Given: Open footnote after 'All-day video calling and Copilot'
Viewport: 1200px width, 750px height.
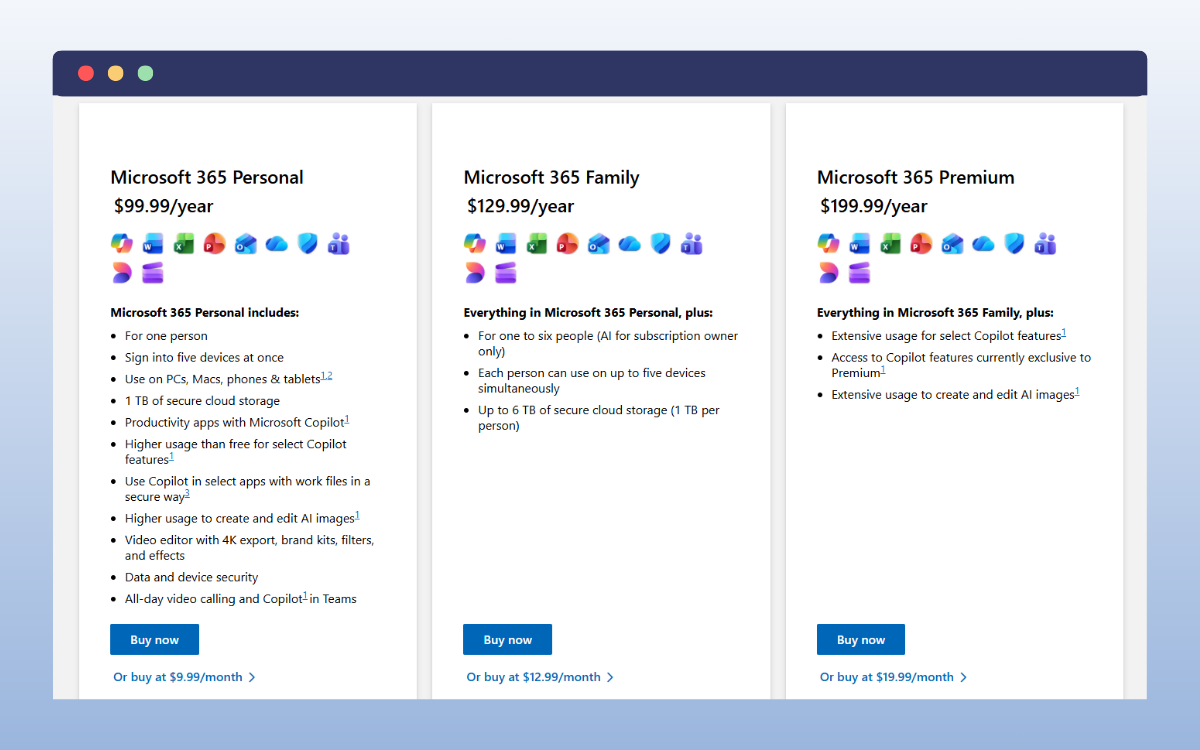Looking at the screenshot, I should (305, 596).
